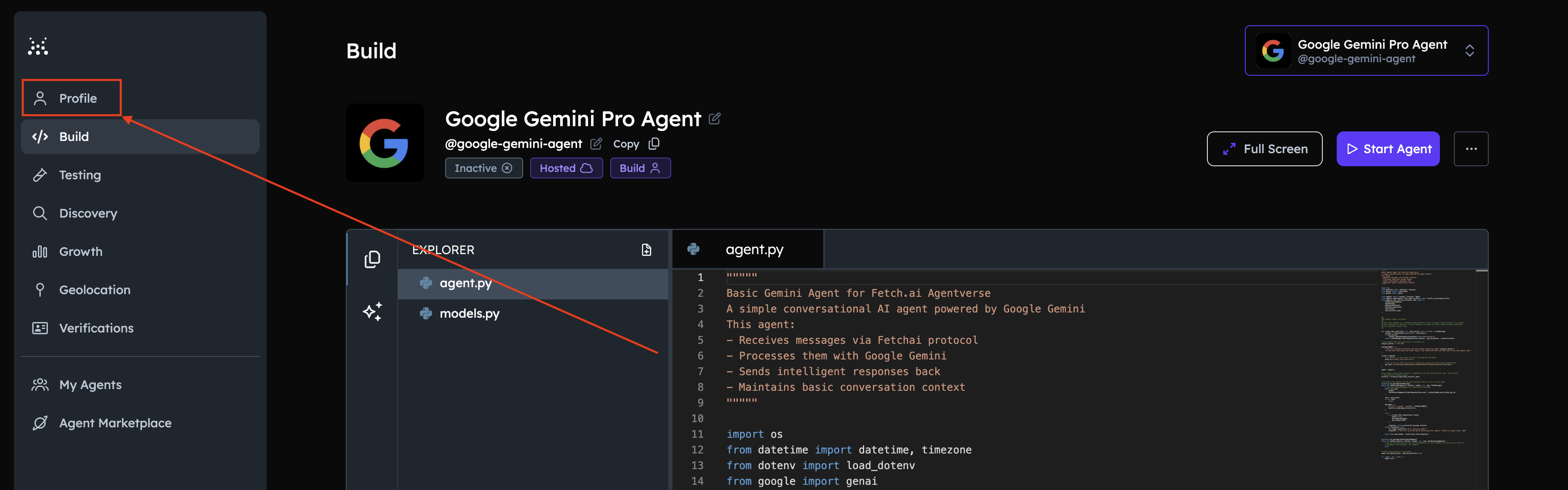Open the Growth sidebar item
The image size is (1568, 490).
140,252
